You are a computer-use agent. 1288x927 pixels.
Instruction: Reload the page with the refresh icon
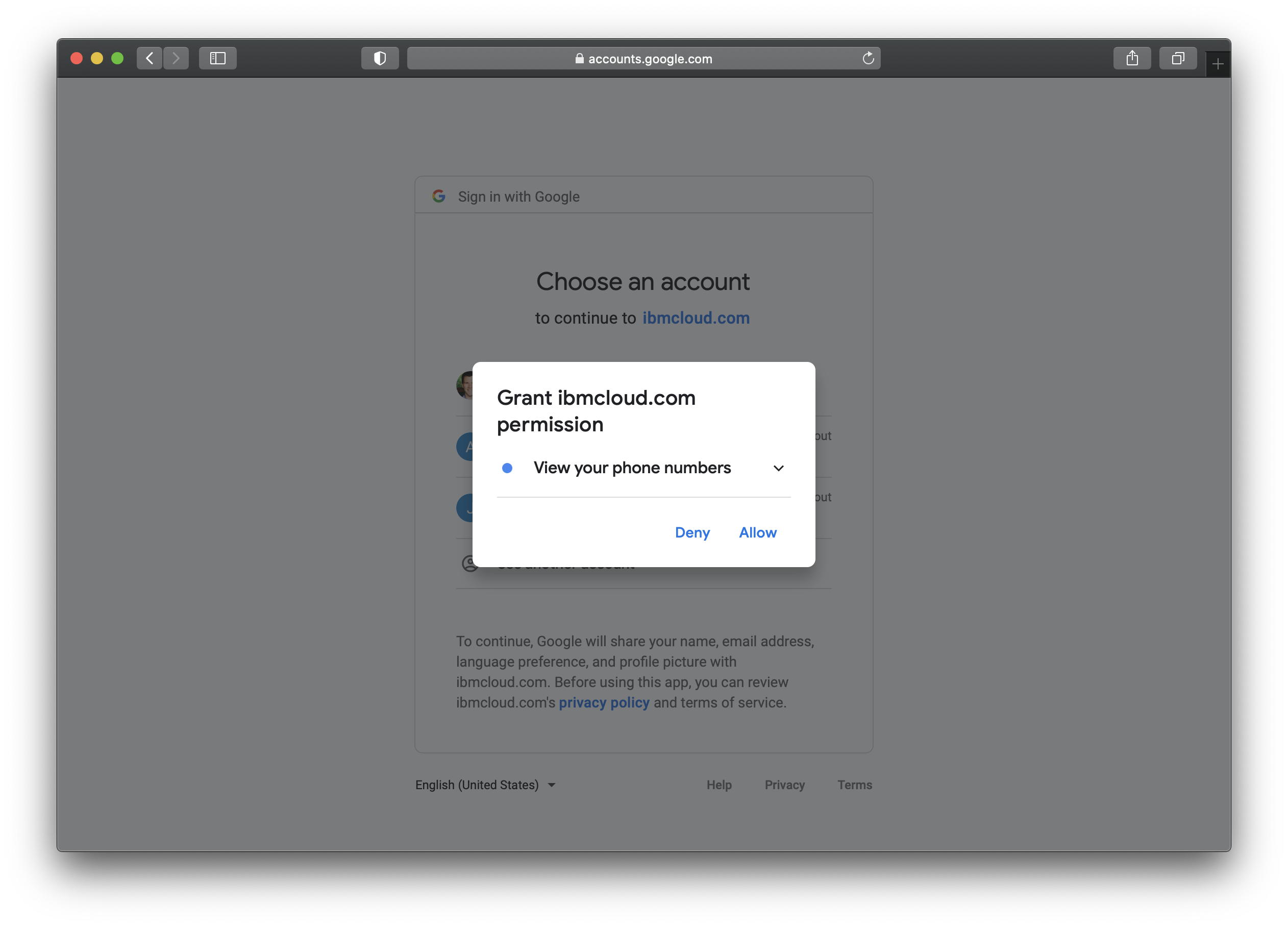pos(868,58)
